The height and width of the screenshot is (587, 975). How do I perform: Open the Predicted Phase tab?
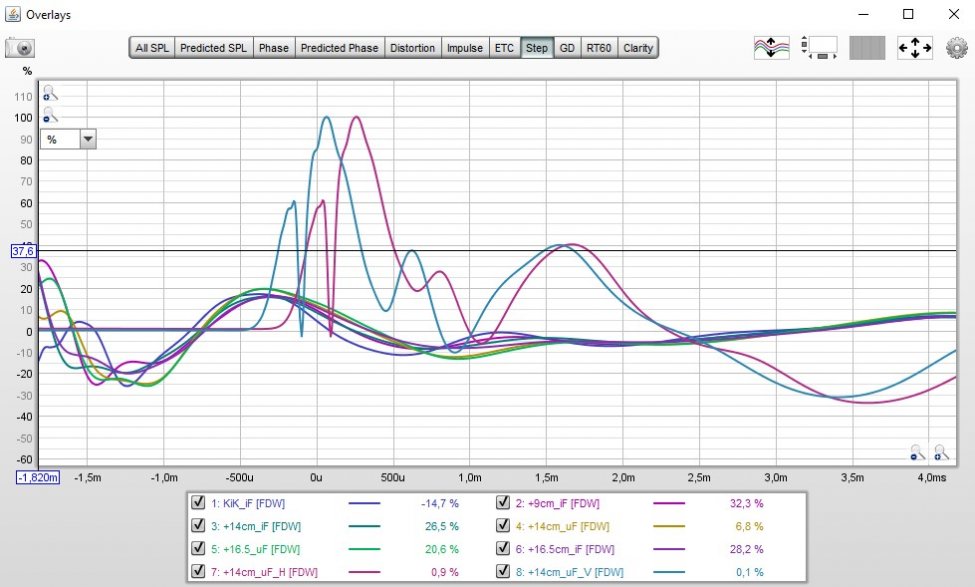click(340, 48)
